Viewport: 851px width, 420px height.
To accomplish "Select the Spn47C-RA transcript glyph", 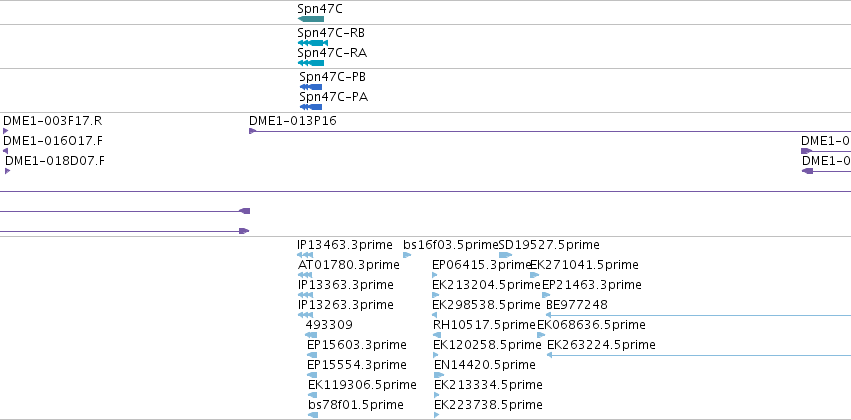I will coord(311,63).
